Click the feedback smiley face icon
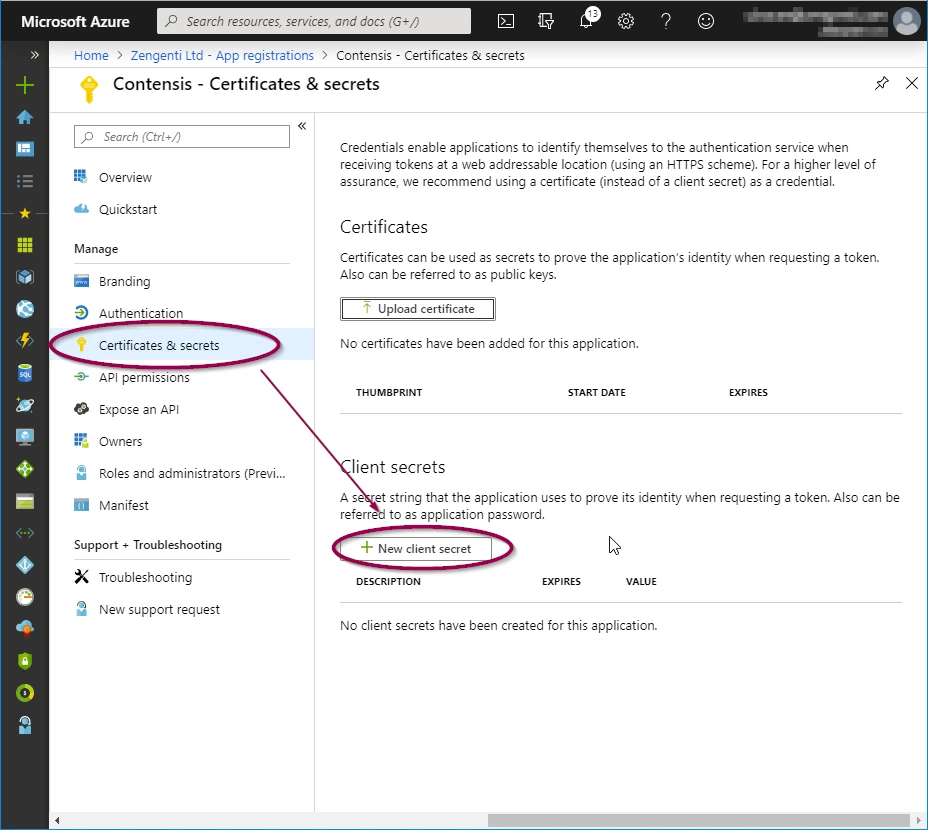Image resolution: width=928 pixels, height=830 pixels. coord(706,20)
